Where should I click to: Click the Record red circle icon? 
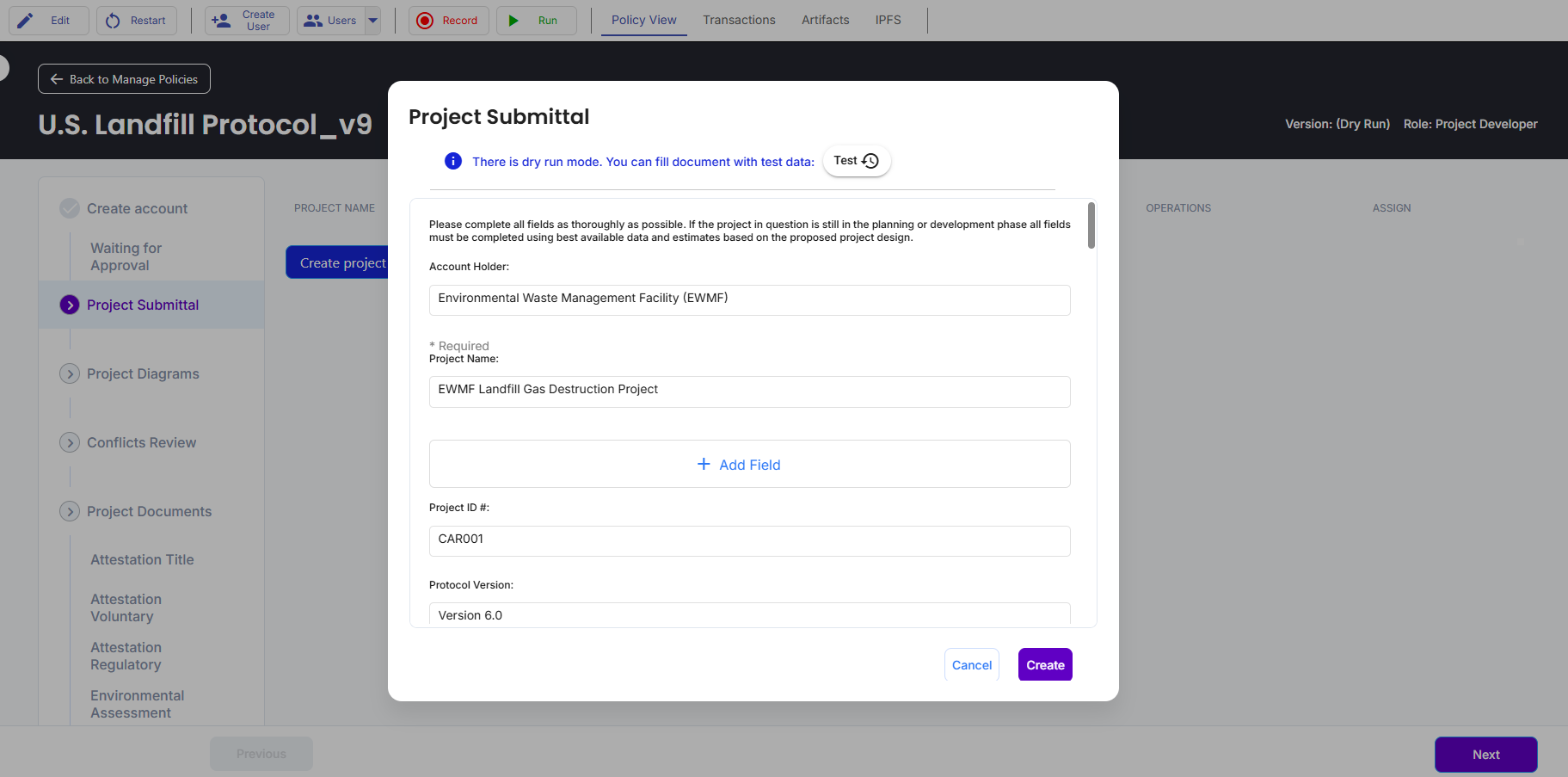click(425, 21)
